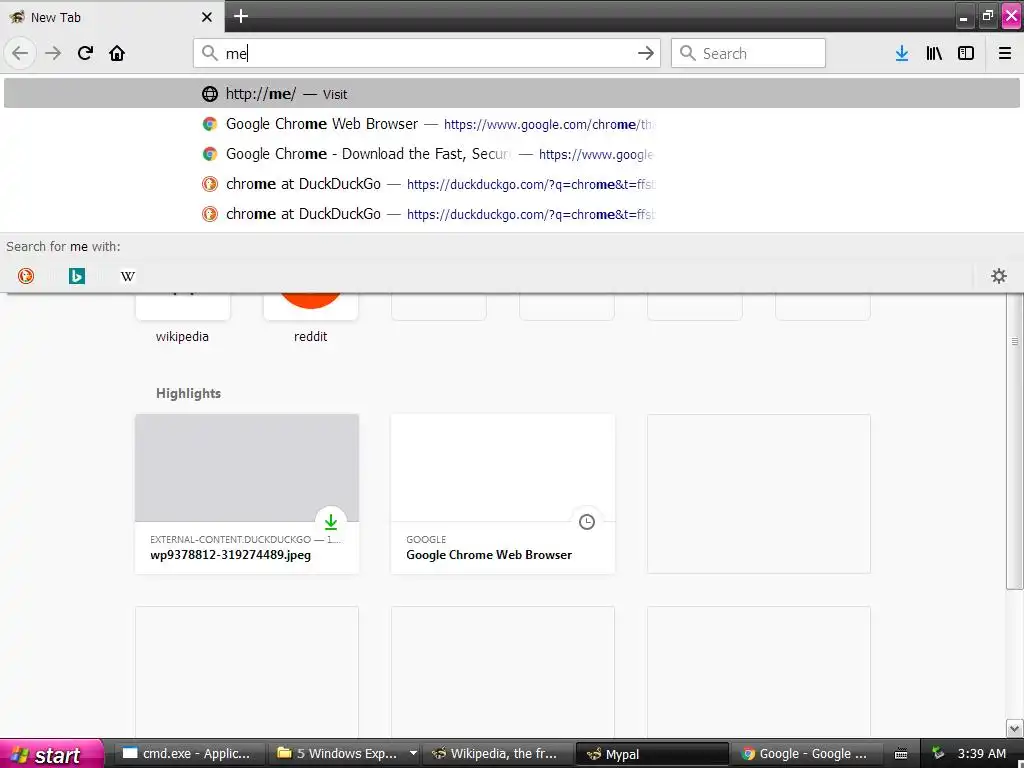Select the New Tab tab

click(x=112, y=17)
